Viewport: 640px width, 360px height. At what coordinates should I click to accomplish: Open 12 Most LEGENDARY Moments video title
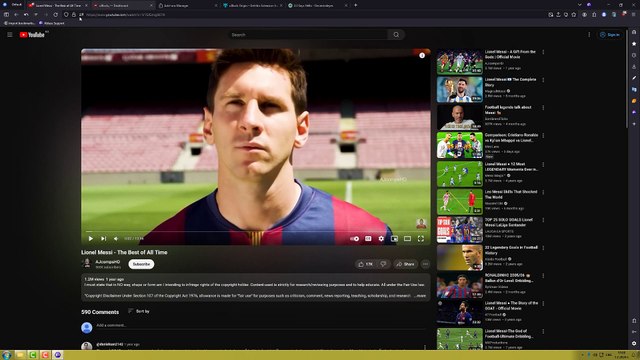click(x=511, y=167)
